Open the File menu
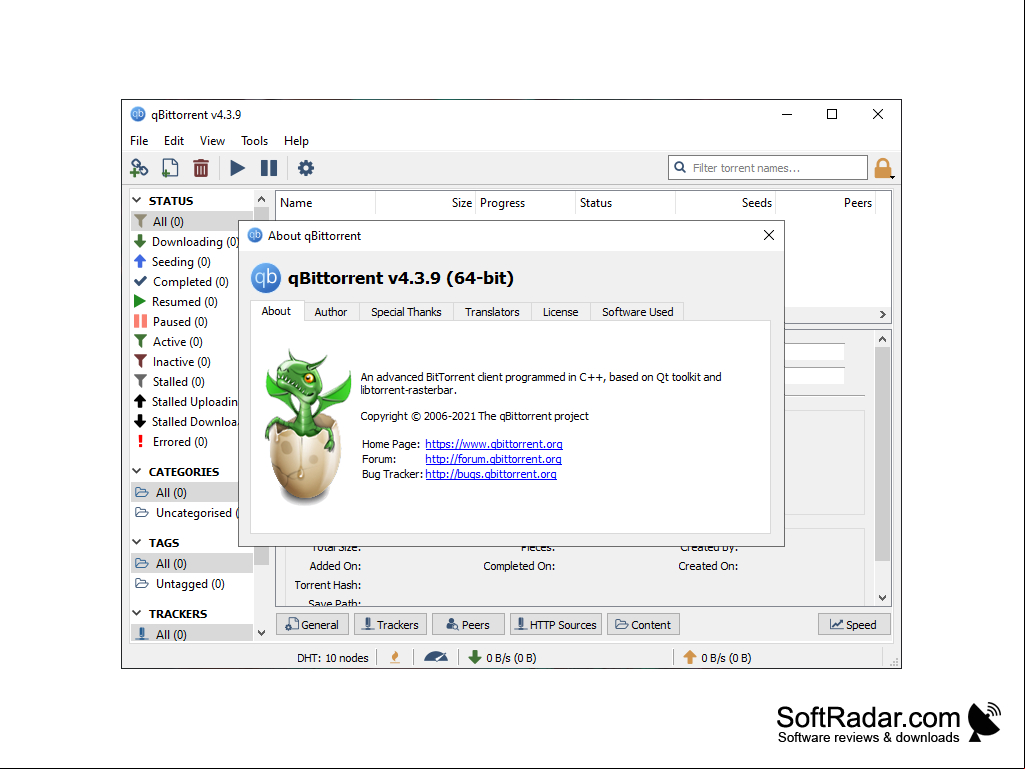 139,141
